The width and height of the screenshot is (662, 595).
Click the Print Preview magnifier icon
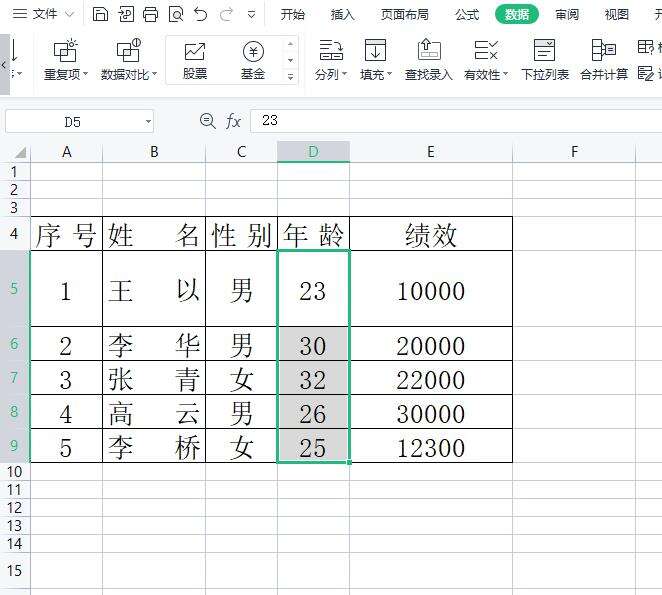point(176,15)
